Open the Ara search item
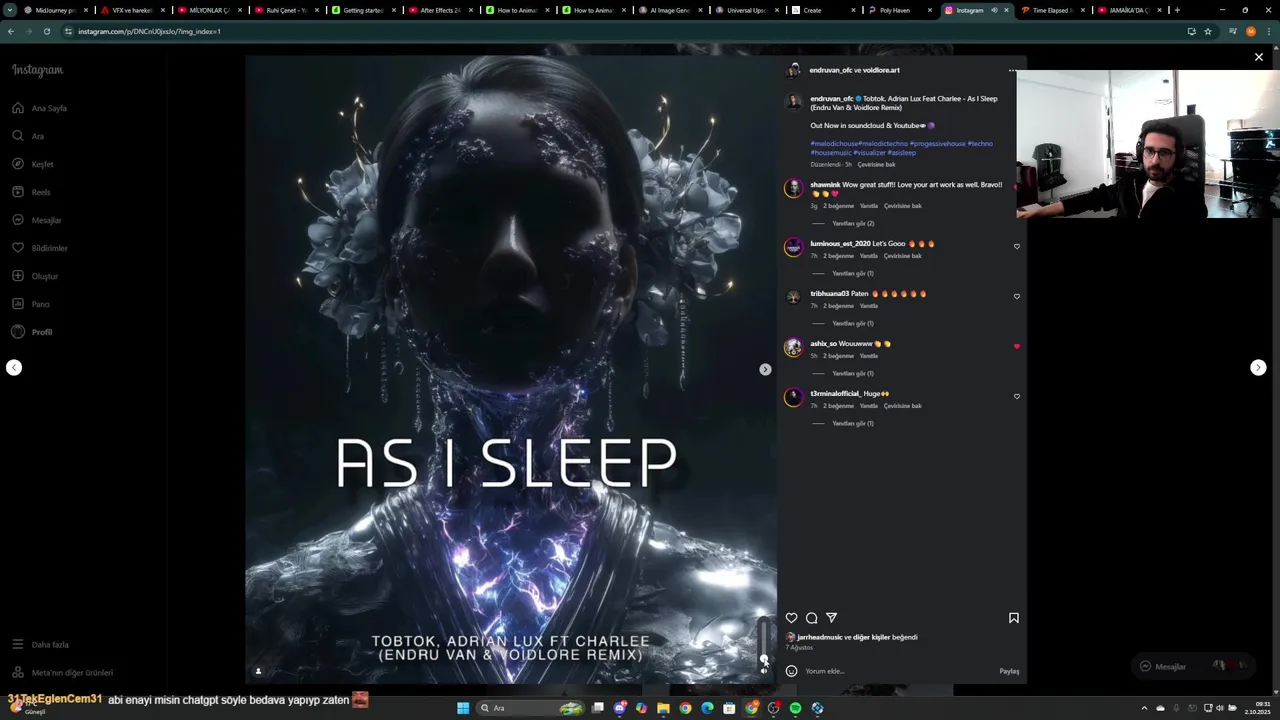Image resolution: width=1280 pixels, height=720 pixels. coord(28,136)
